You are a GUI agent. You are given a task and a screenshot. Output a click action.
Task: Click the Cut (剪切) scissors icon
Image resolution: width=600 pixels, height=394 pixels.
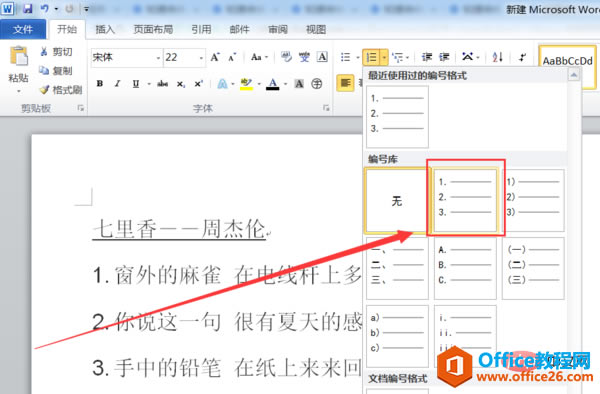44,52
